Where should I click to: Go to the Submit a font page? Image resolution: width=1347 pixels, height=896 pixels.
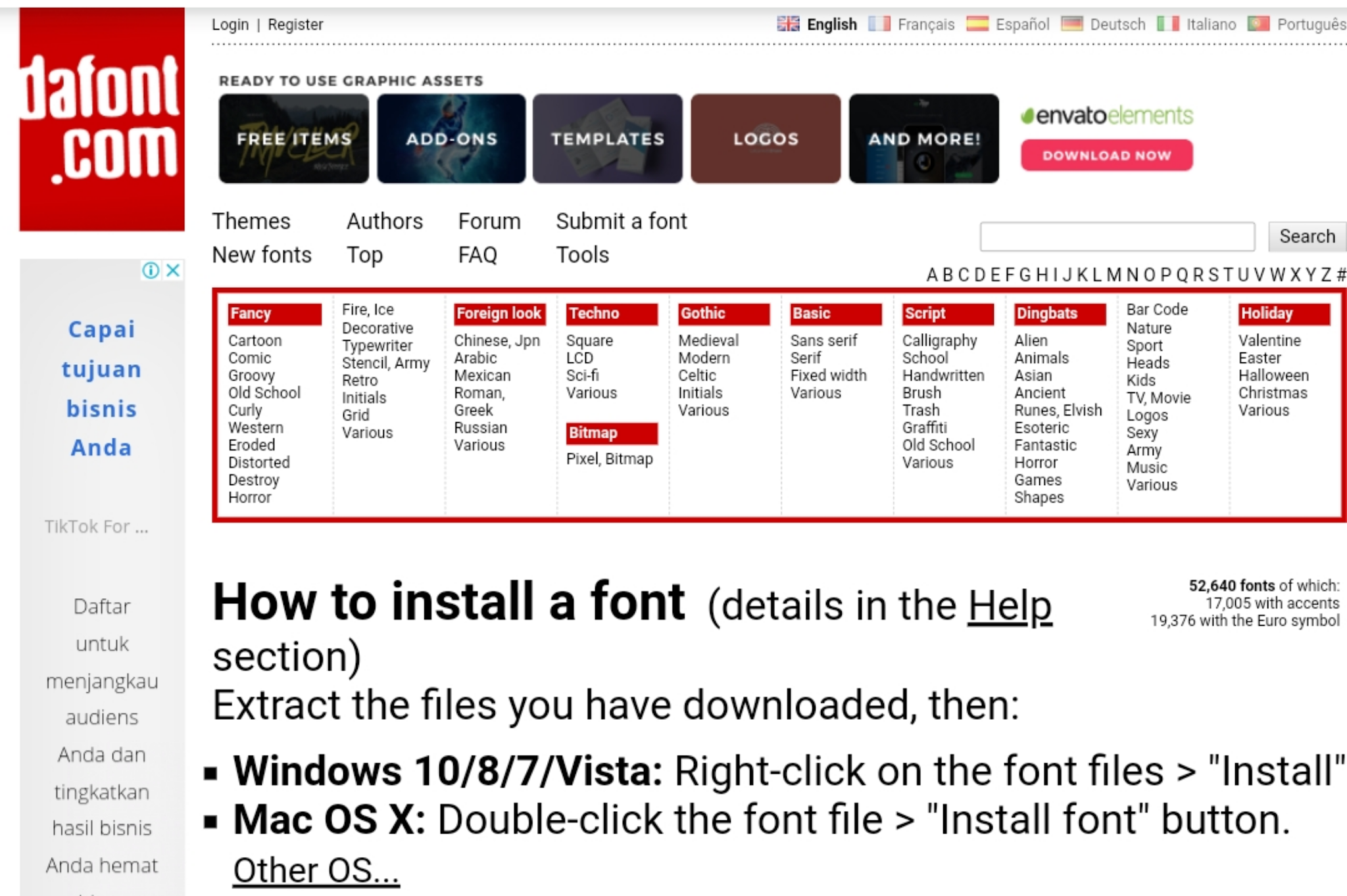point(621,221)
